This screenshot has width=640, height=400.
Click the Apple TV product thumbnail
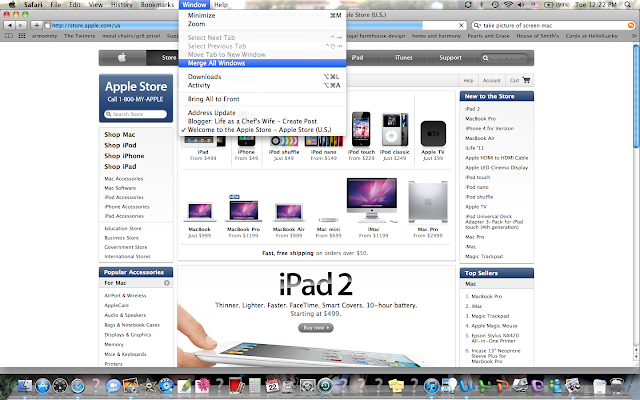[x=433, y=133]
